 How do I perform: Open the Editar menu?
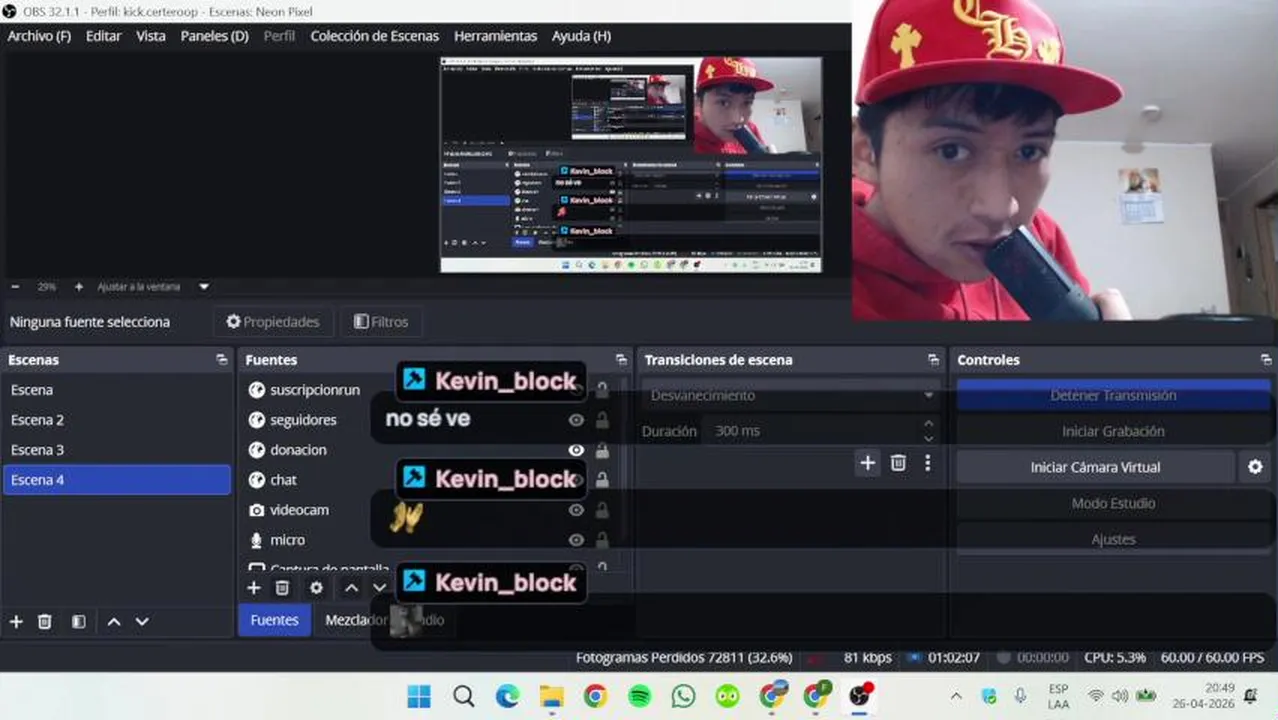coord(103,36)
